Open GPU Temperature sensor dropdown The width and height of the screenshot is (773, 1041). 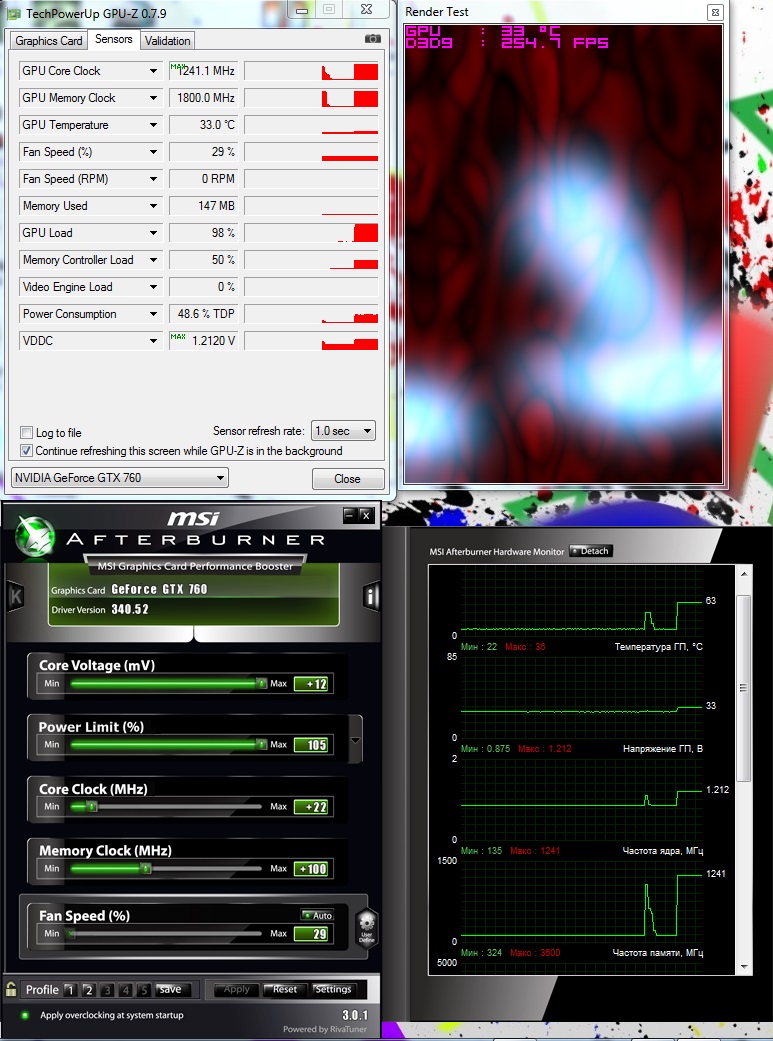coord(153,125)
